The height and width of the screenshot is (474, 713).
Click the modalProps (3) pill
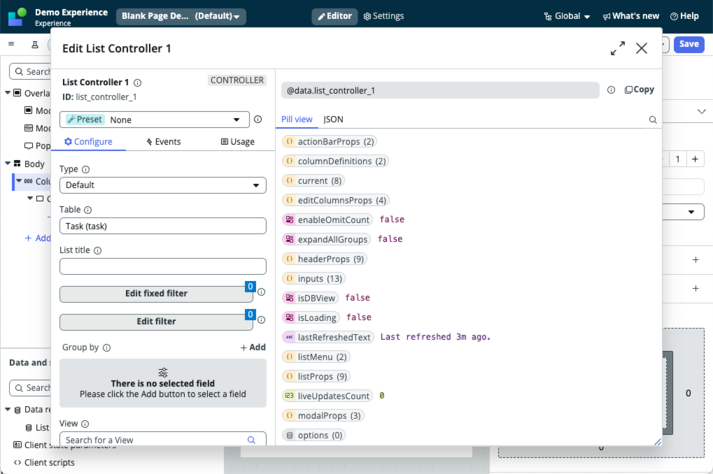323,415
